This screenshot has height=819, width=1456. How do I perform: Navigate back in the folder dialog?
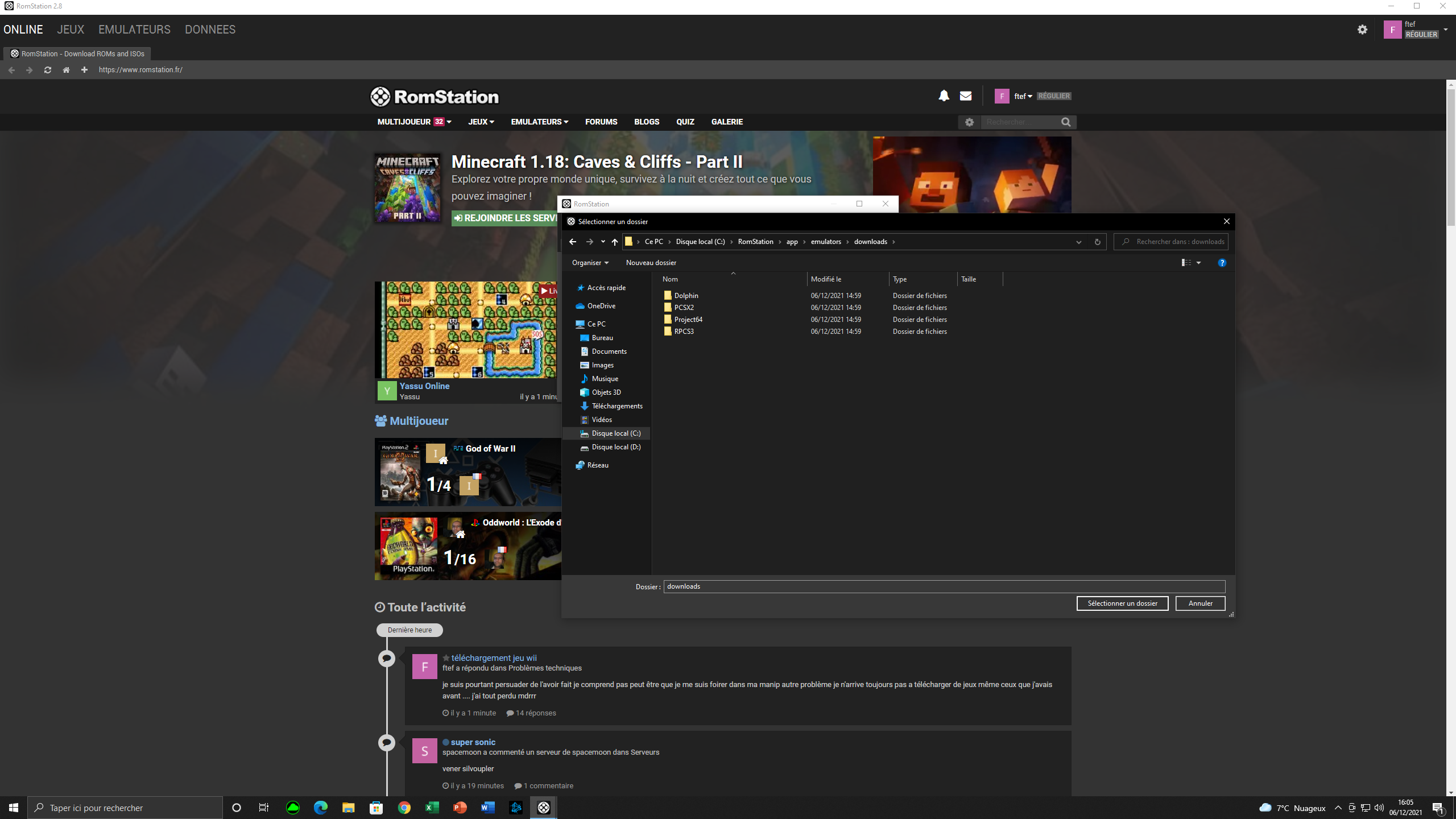click(573, 242)
